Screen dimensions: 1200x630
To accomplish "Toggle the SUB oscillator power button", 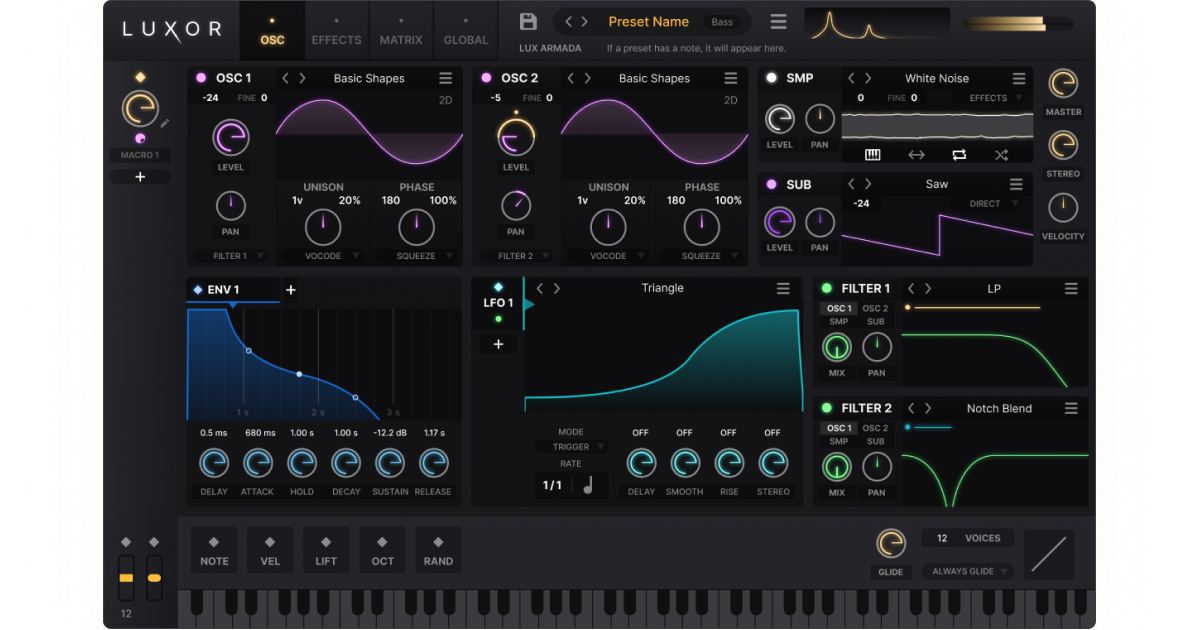I will pos(770,184).
